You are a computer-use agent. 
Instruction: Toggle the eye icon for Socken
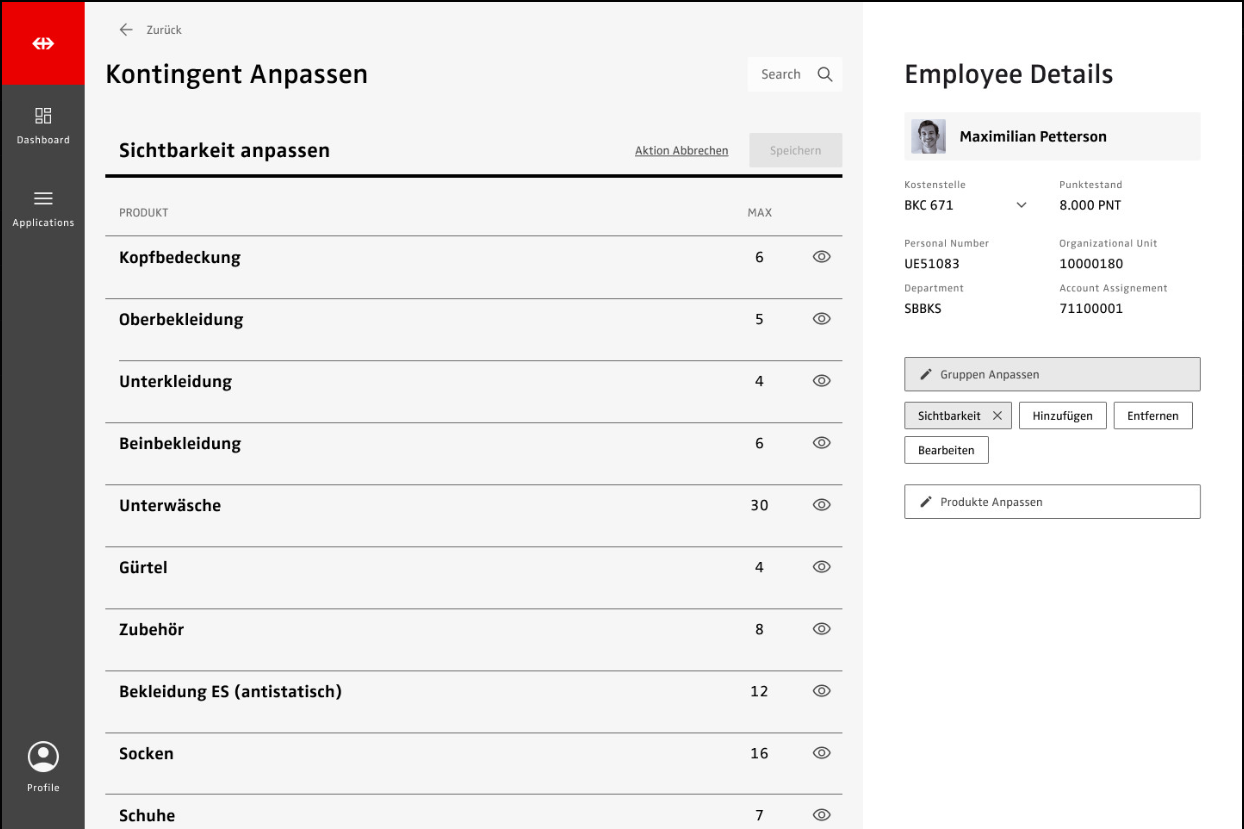click(x=822, y=753)
